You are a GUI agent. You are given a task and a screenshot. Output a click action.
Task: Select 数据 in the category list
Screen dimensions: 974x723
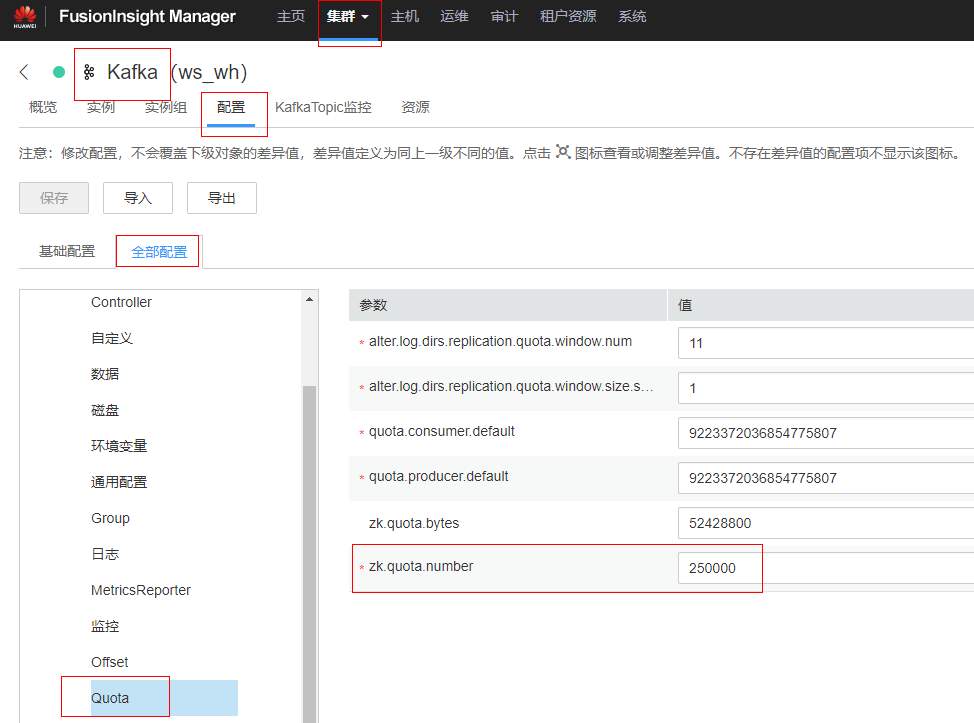[105, 375]
